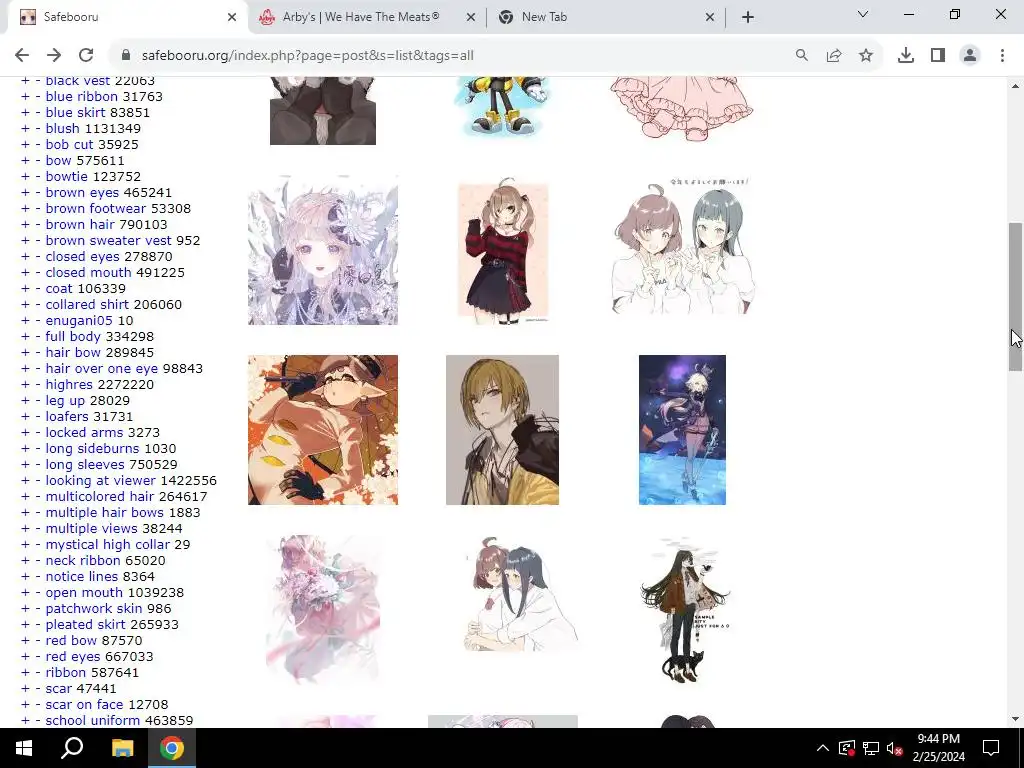Screen dimensions: 1024x768
Task: Open the tab search chevron
Action: (x=863, y=14)
